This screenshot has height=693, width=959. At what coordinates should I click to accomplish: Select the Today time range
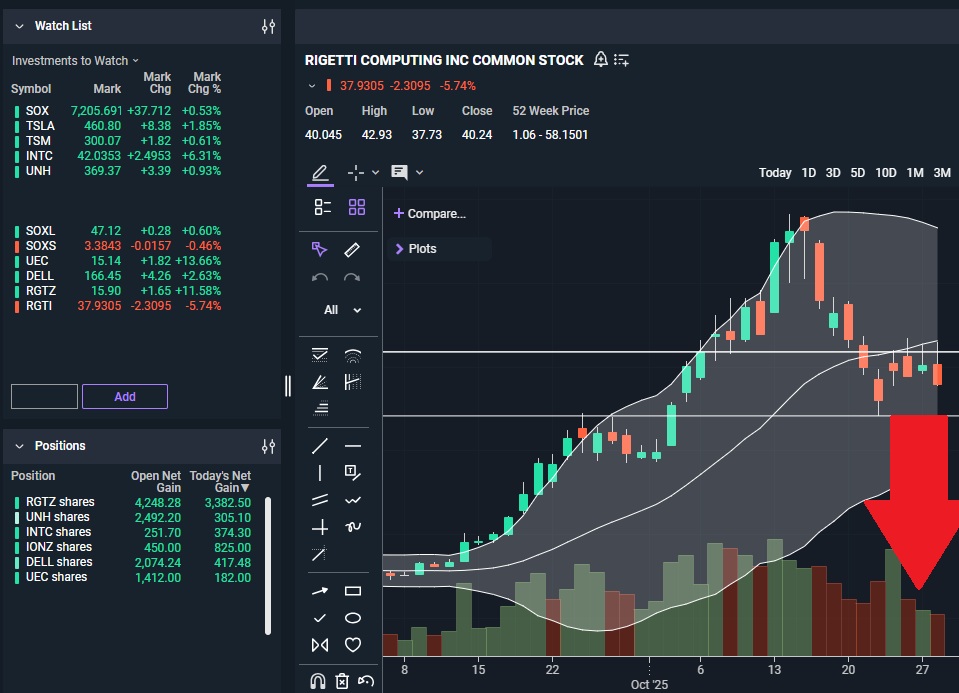(775, 173)
